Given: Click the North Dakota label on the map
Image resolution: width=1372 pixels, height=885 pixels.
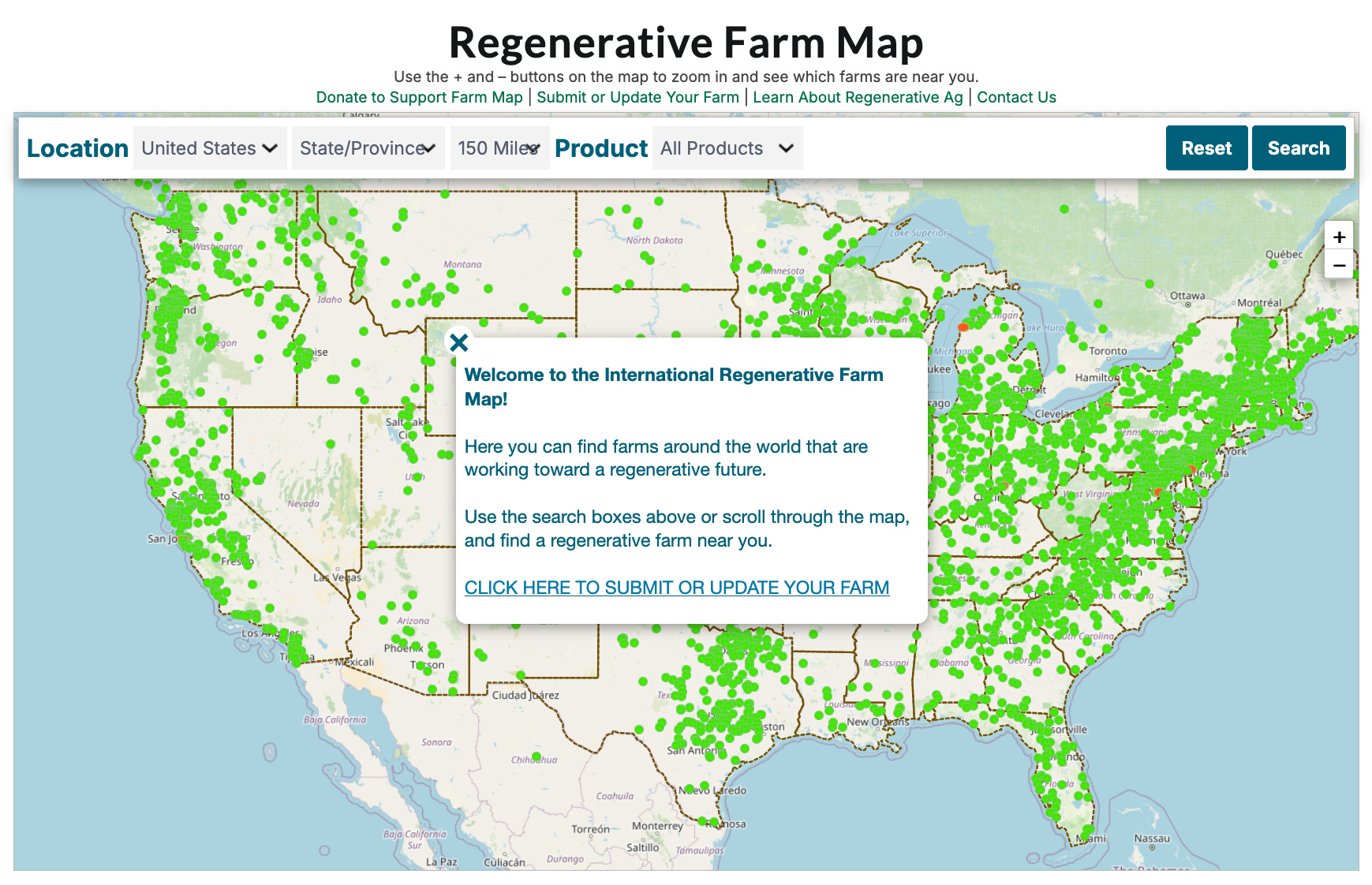Looking at the screenshot, I should pyautogui.click(x=654, y=240).
